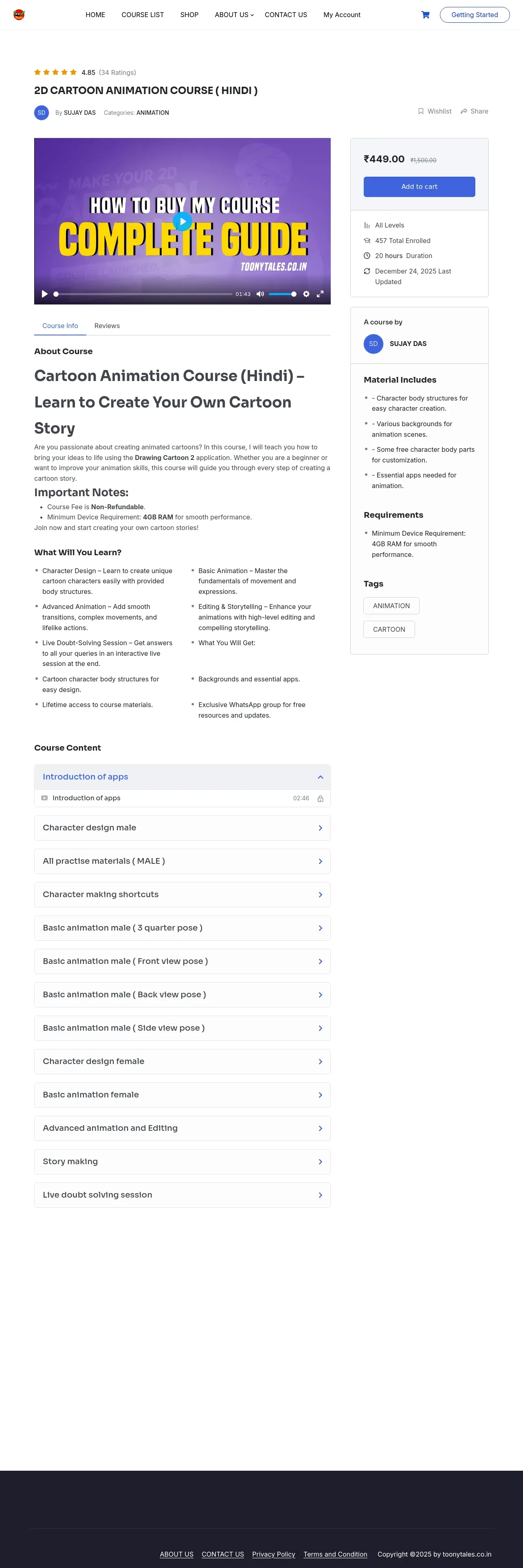Mute the video using speaker icon
Screen dimensions: 523x1568
(x=260, y=294)
